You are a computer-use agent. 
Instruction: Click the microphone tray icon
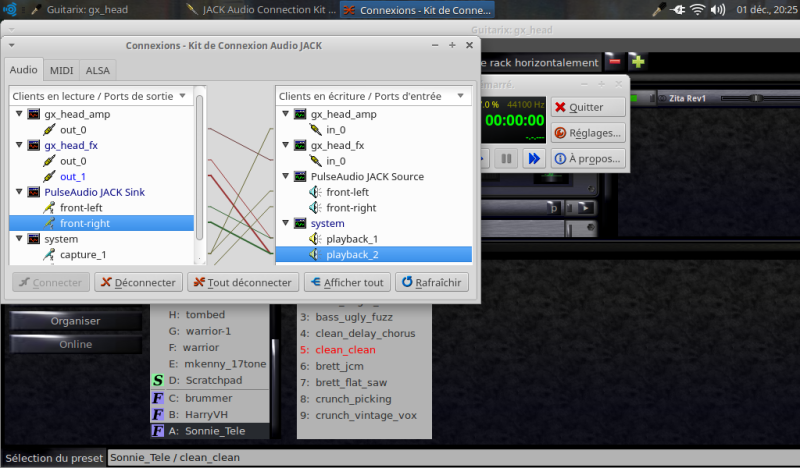[659, 9]
